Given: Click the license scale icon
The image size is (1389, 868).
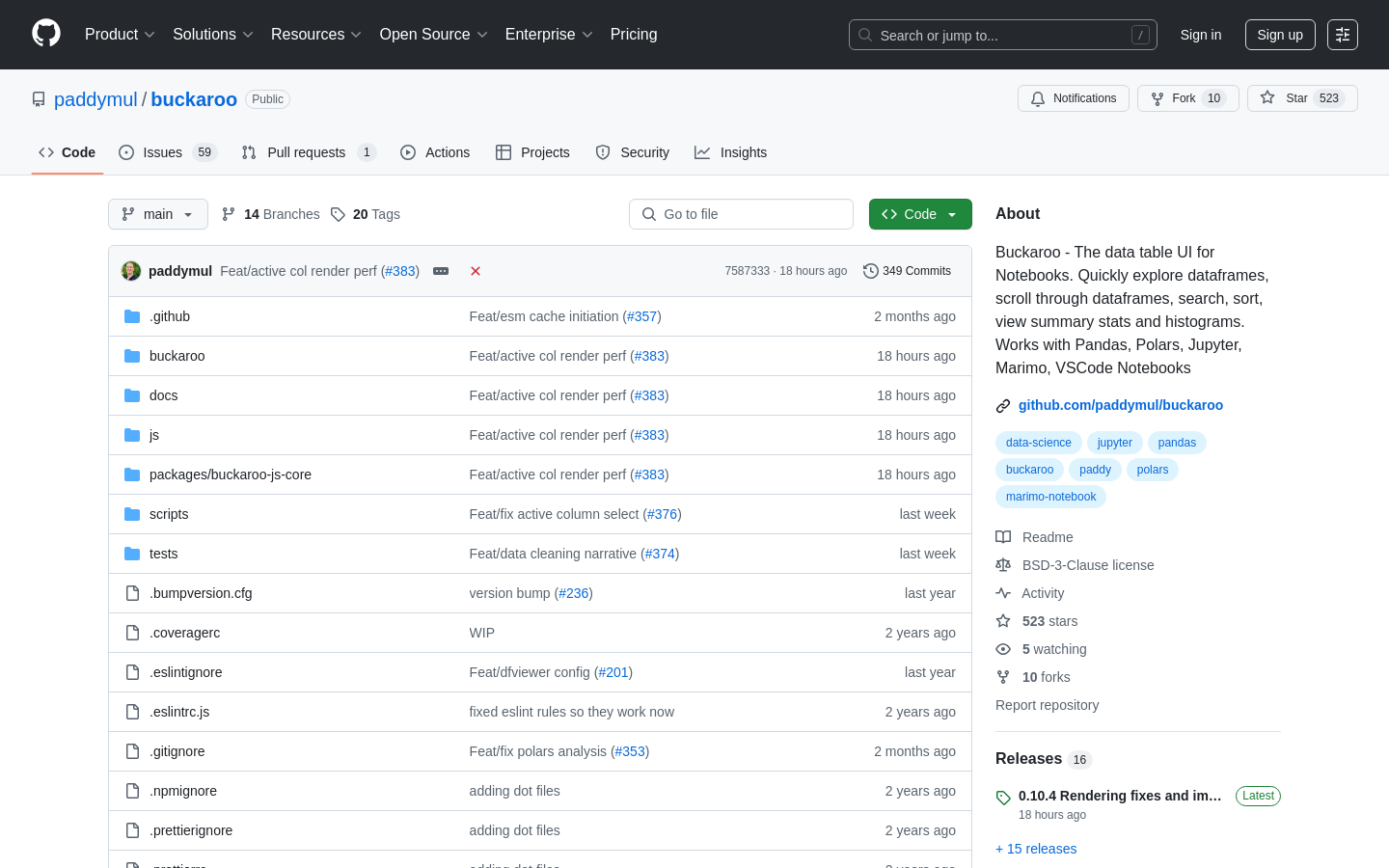Looking at the screenshot, I should 1003,565.
